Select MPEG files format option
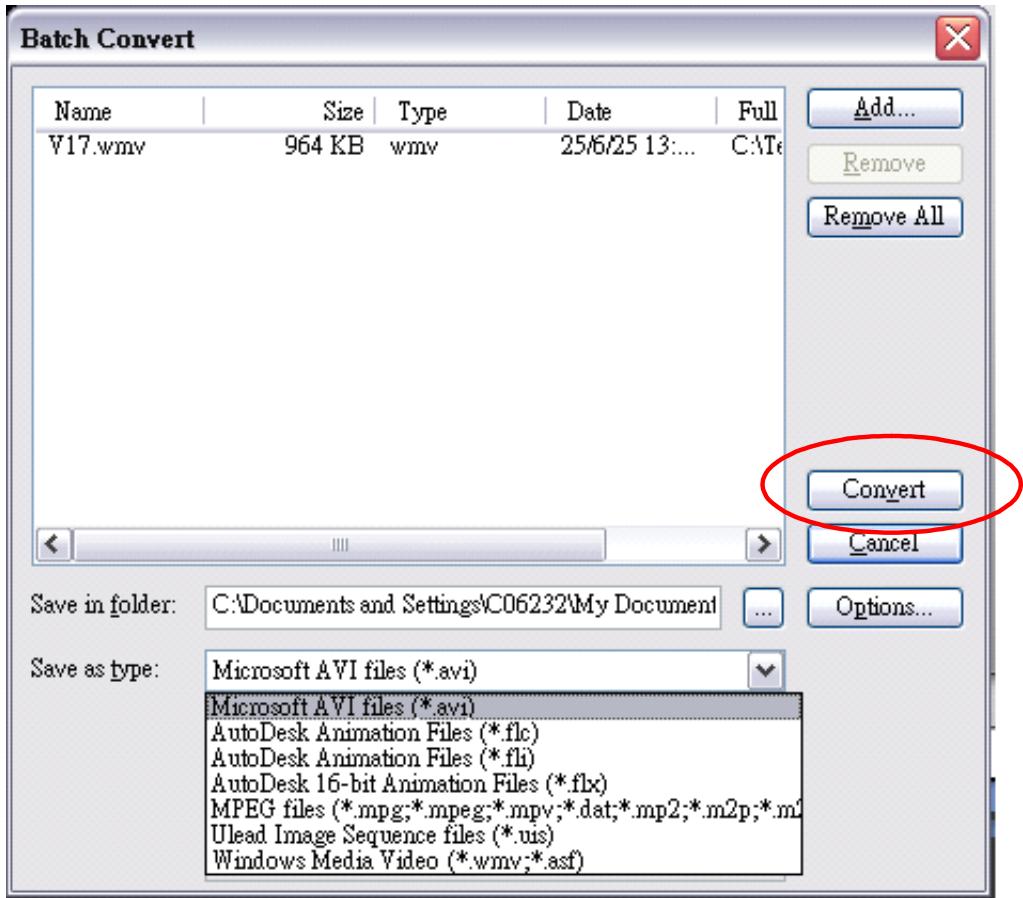1023x898 pixels. pyautogui.click(x=504, y=809)
